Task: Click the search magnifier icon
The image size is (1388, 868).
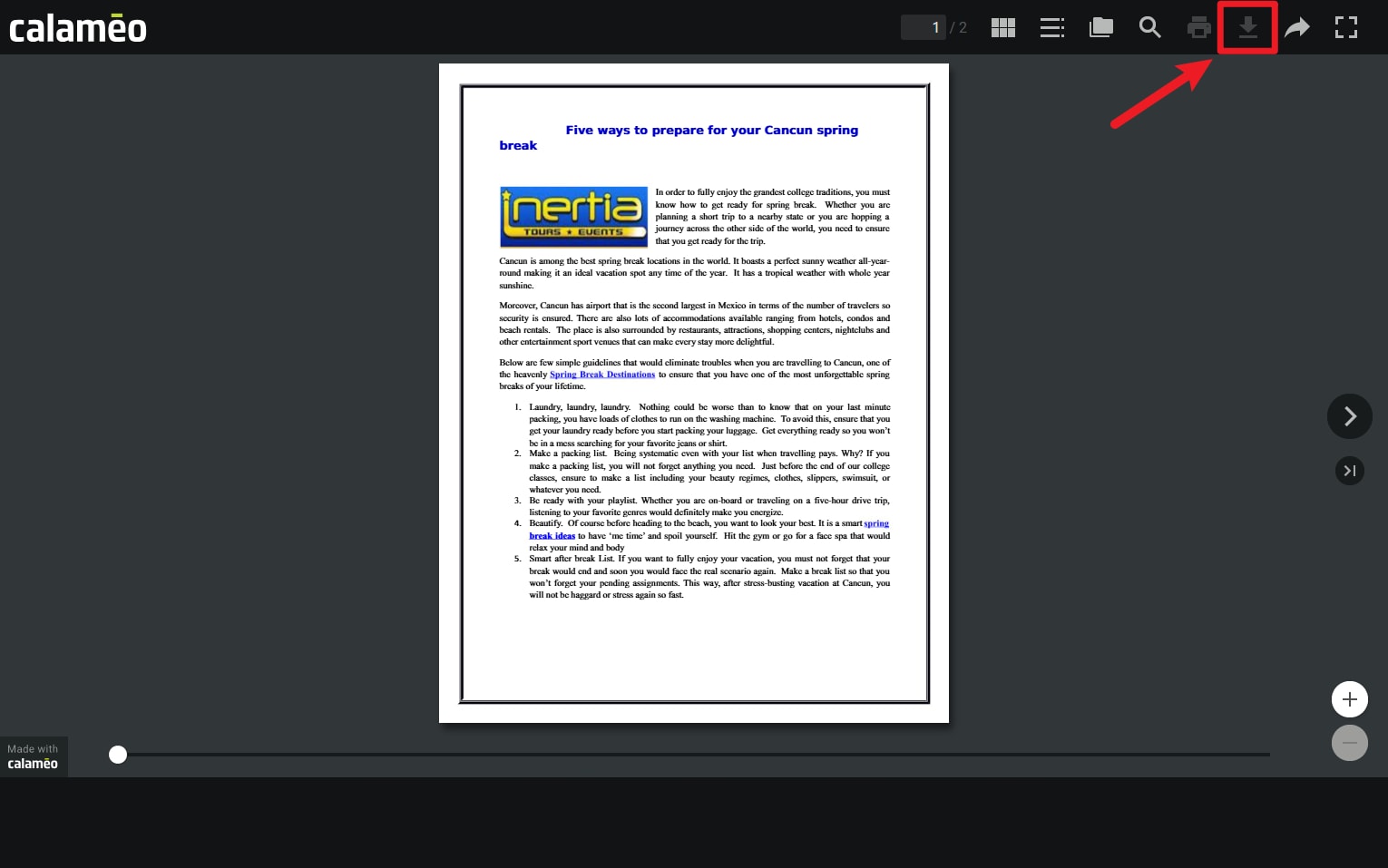Action: tap(1149, 28)
